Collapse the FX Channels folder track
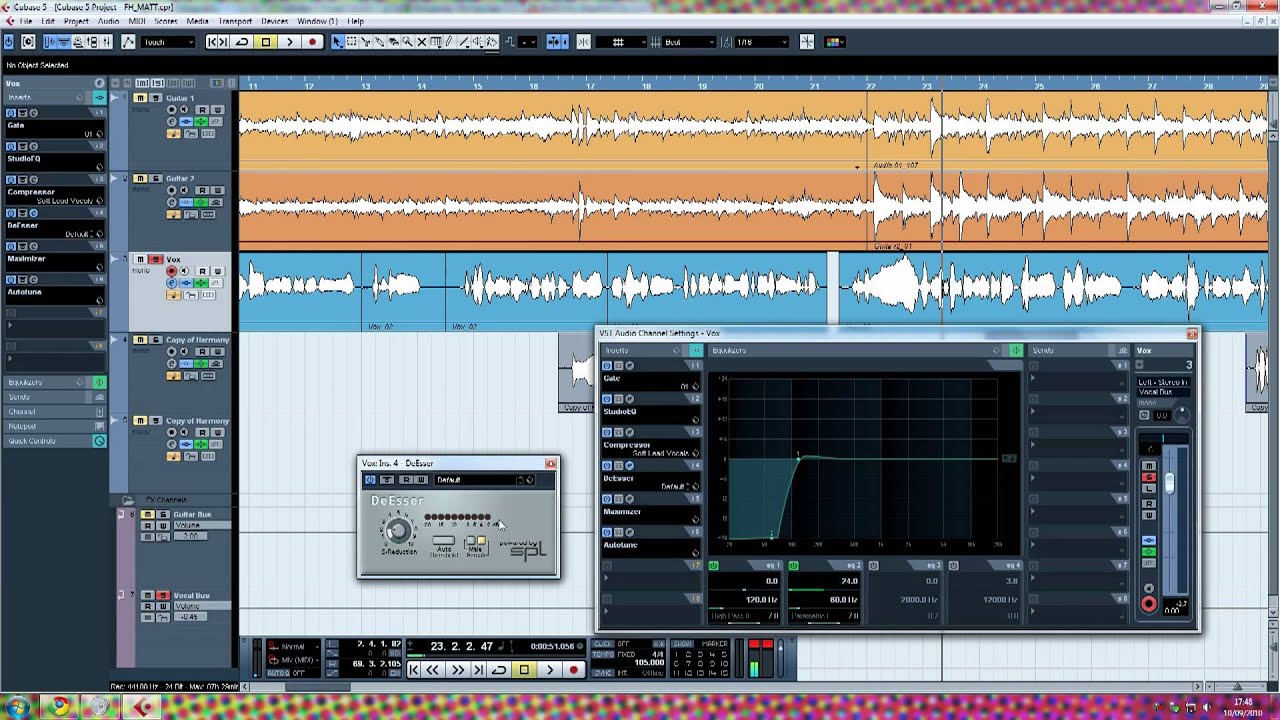This screenshot has width=1280, height=720. click(128, 500)
